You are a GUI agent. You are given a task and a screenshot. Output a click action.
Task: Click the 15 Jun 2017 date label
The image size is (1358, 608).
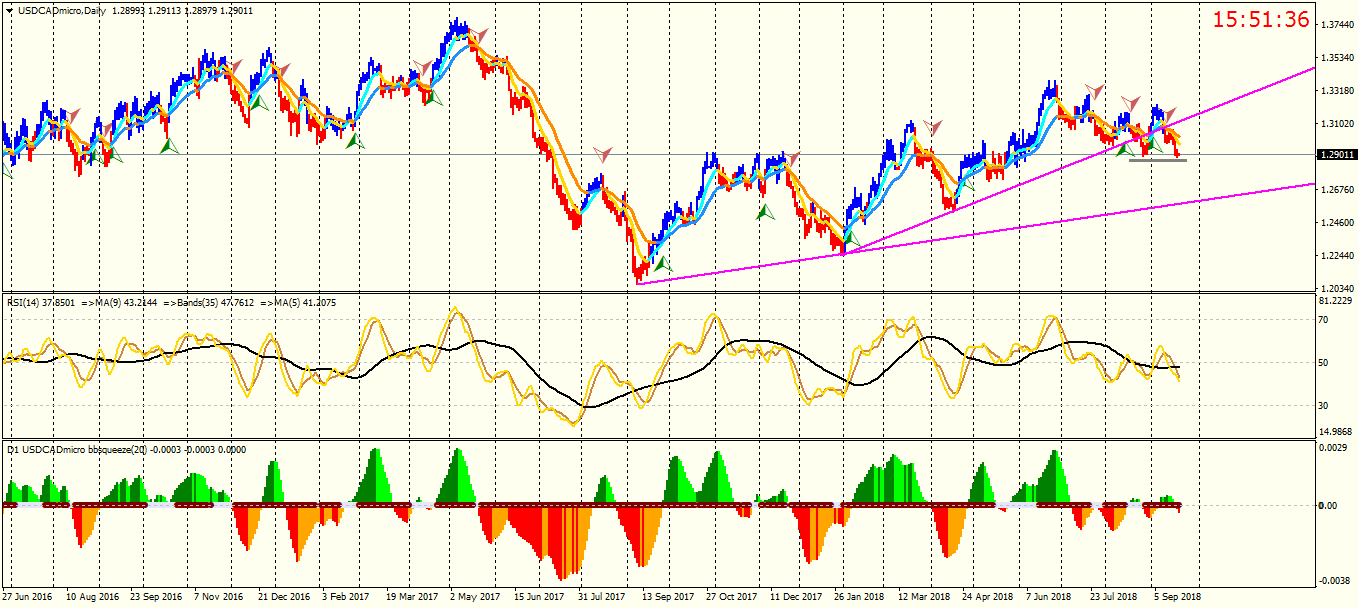click(x=540, y=597)
